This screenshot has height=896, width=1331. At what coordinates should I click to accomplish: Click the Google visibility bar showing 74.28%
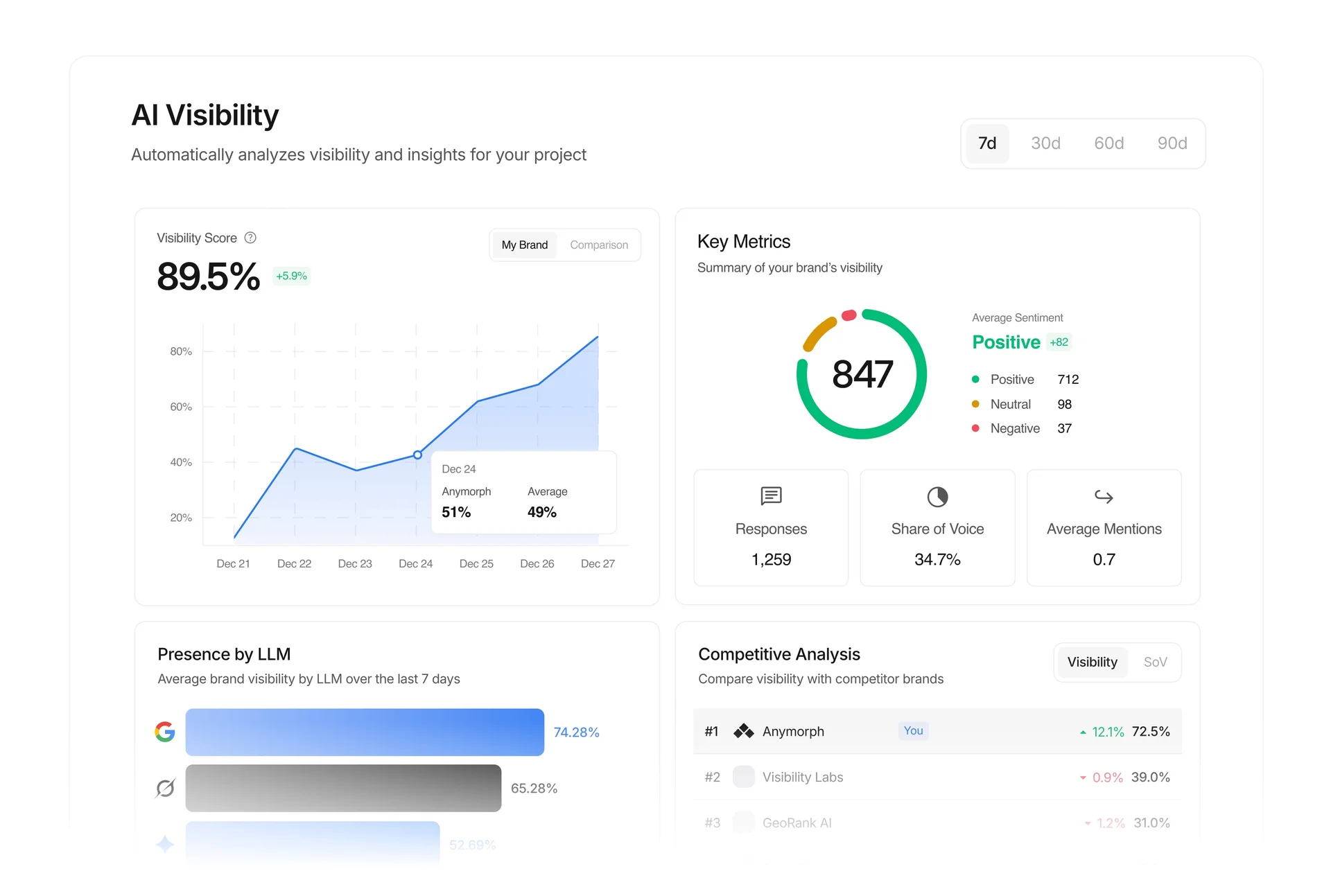coord(365,732)
